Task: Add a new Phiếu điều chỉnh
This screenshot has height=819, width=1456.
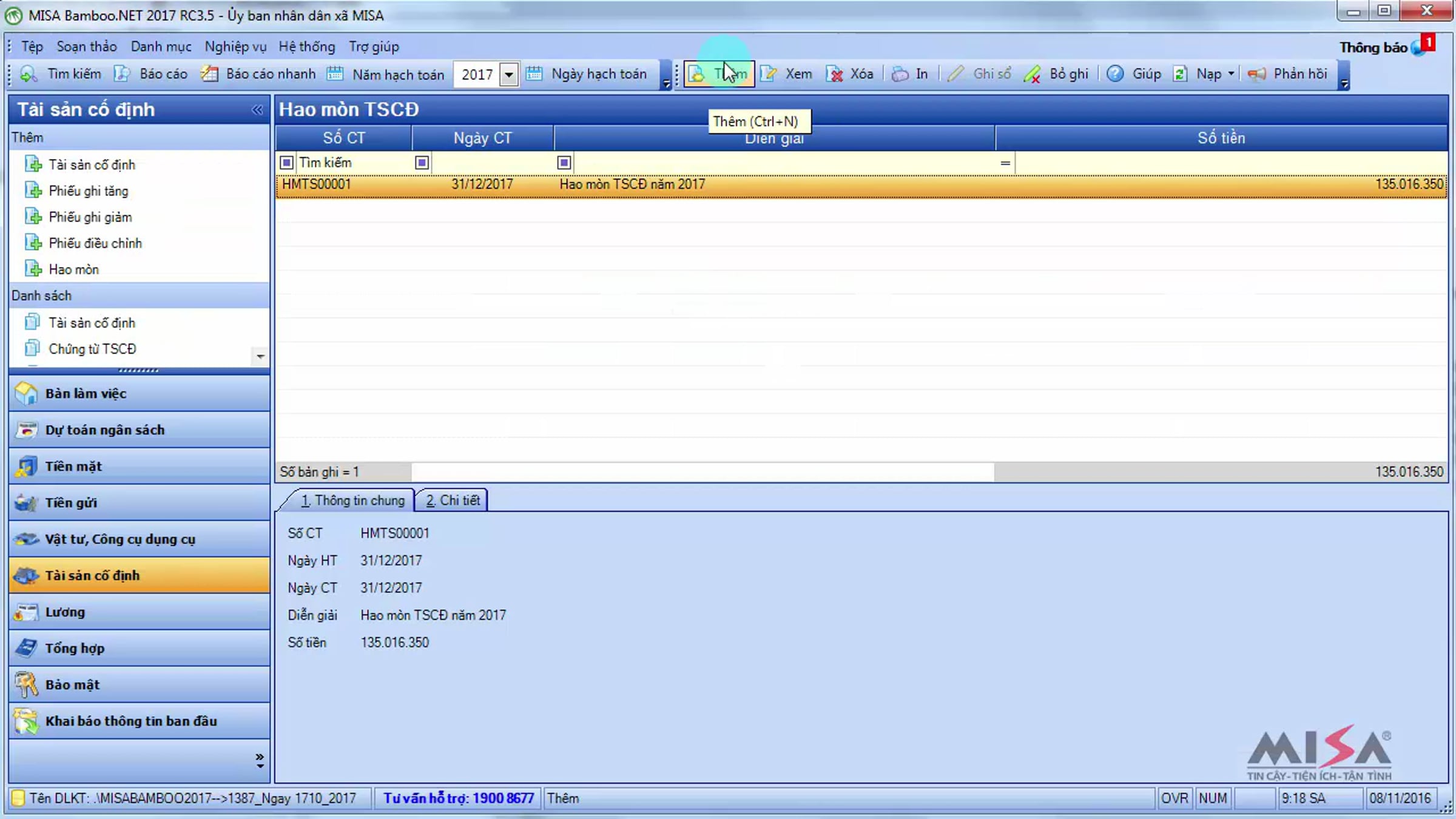Action: tap(84, 243)
